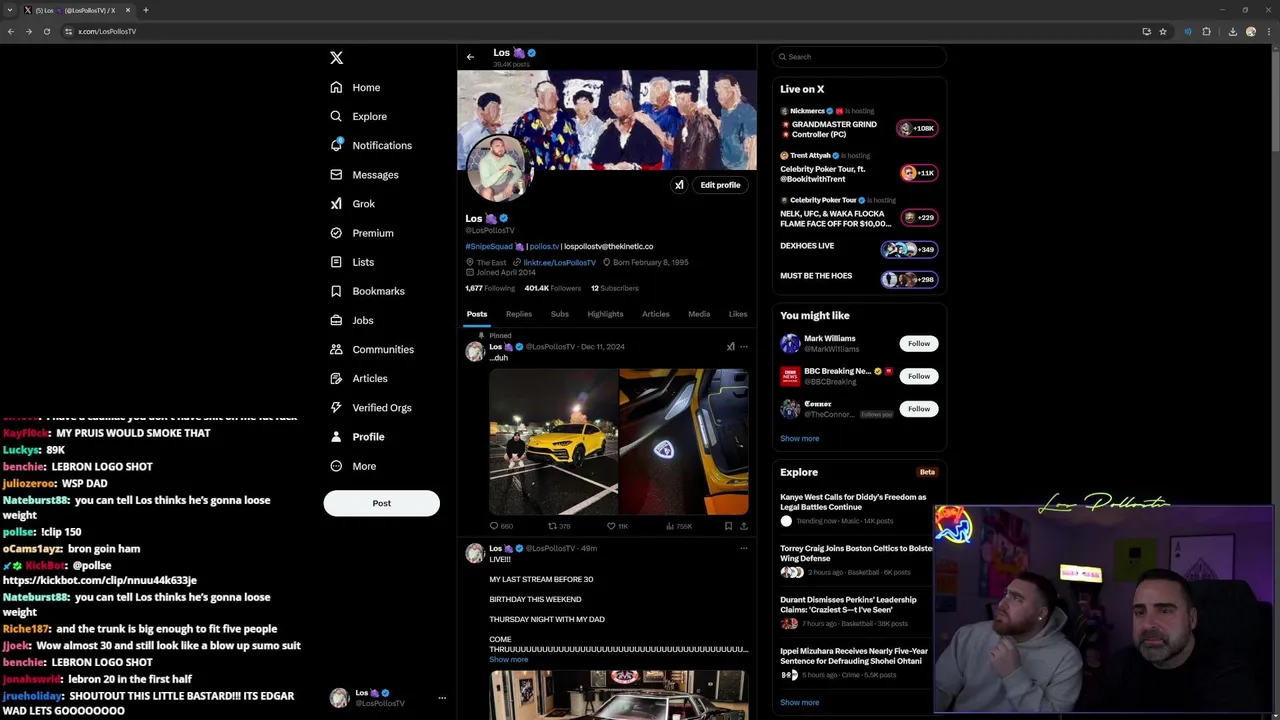The image size is (1280, 720).
Task: Click the Search input field
Action: (859, 57)
